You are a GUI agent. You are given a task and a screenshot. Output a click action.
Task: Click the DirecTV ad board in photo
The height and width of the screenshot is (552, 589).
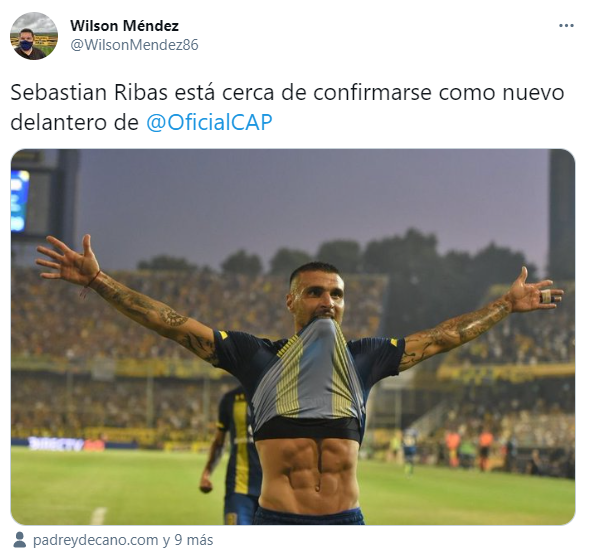click(x=56, y=444)
